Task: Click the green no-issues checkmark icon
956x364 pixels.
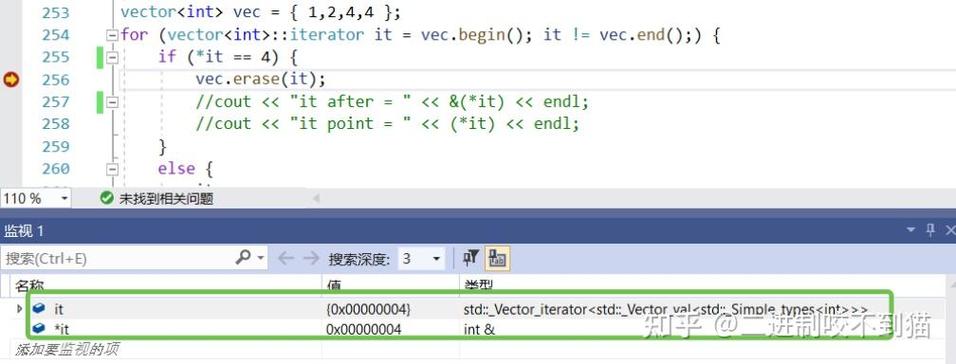Action: pyautogui.click(x=107, y=198)
